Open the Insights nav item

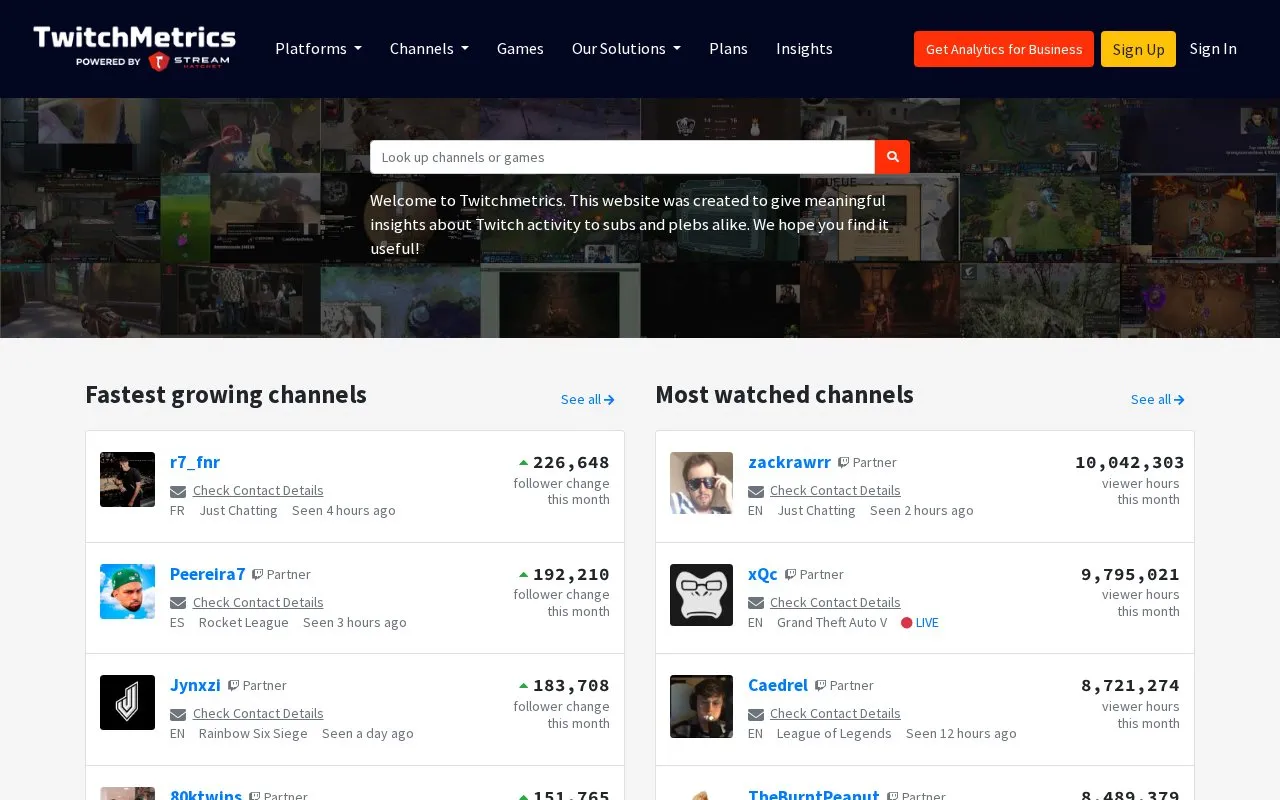(804, 48)
